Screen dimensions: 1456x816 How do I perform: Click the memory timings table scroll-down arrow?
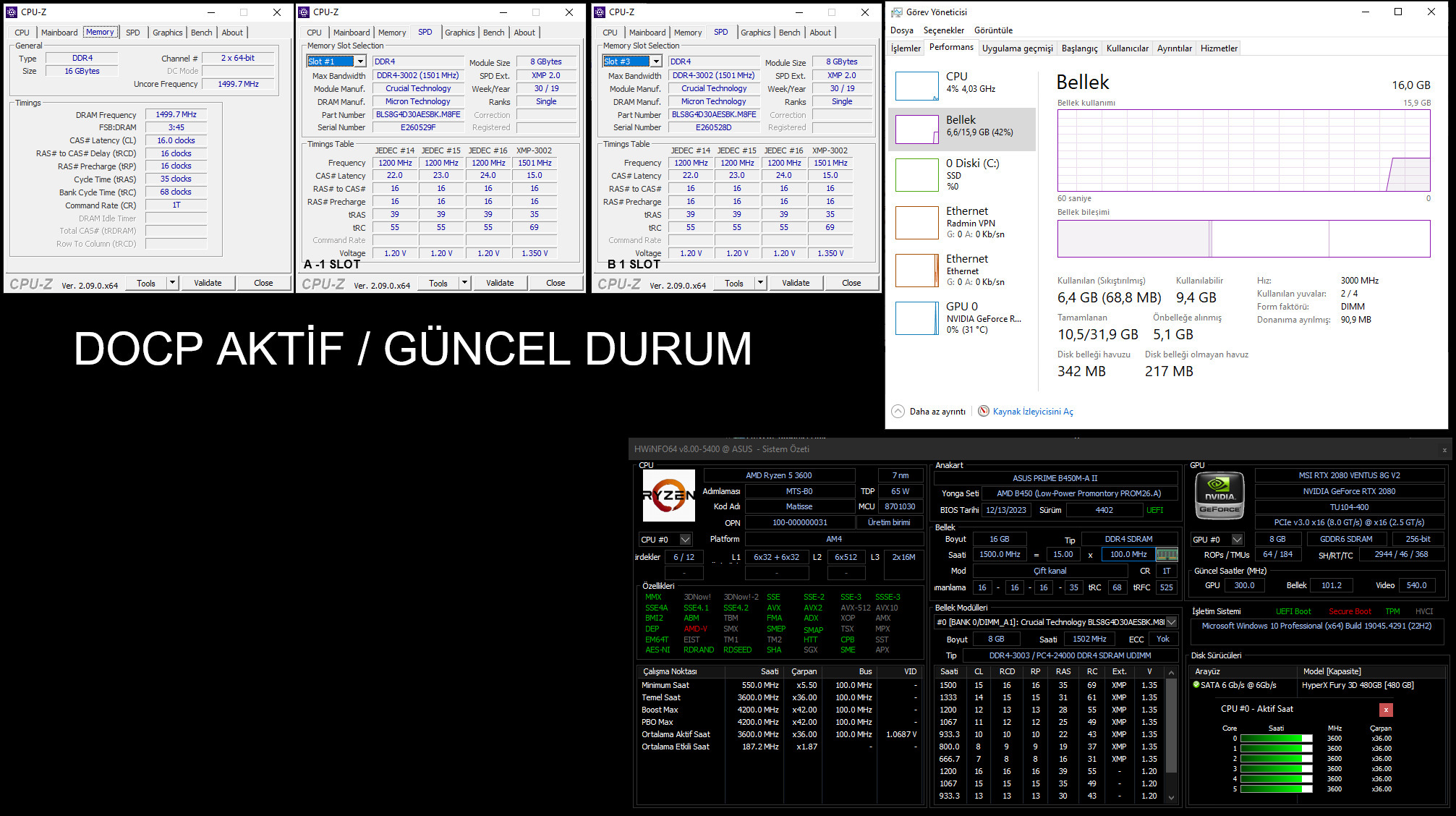pyautogui.click(x=1171, y=797)
